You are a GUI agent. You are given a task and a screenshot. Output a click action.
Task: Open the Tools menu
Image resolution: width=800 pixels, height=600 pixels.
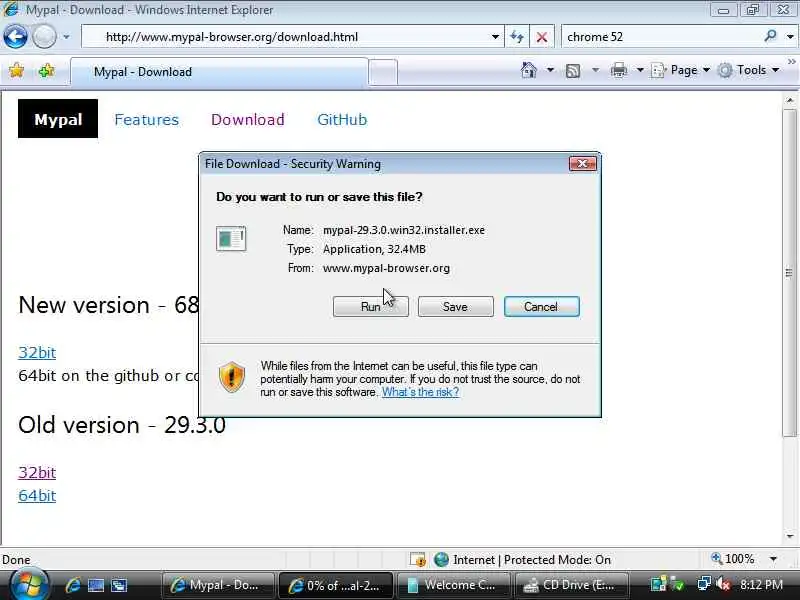(x=748, y=70)
